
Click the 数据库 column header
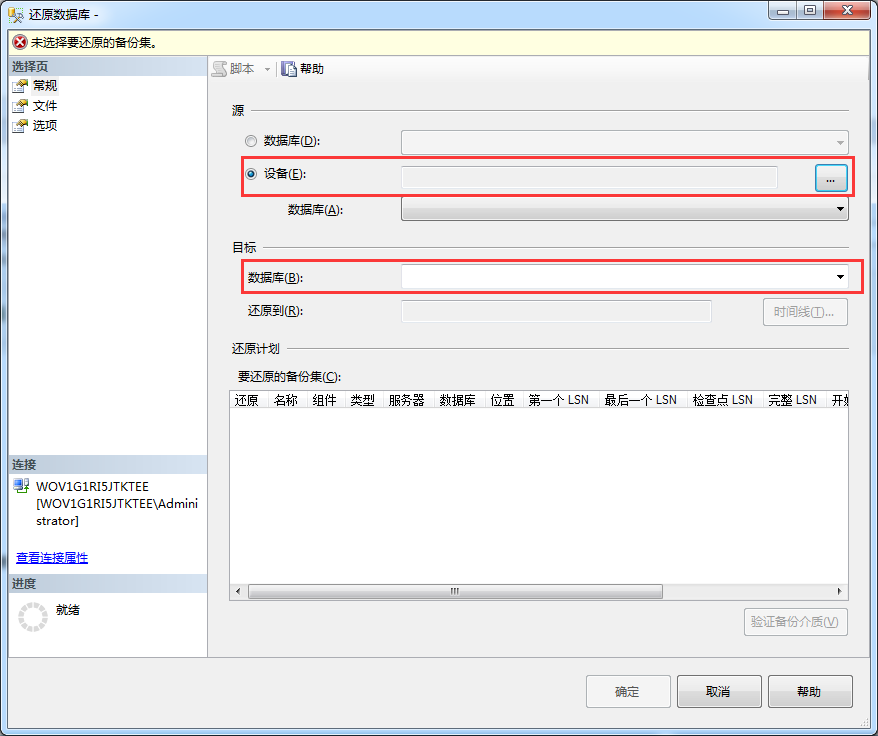click(457, 400)
